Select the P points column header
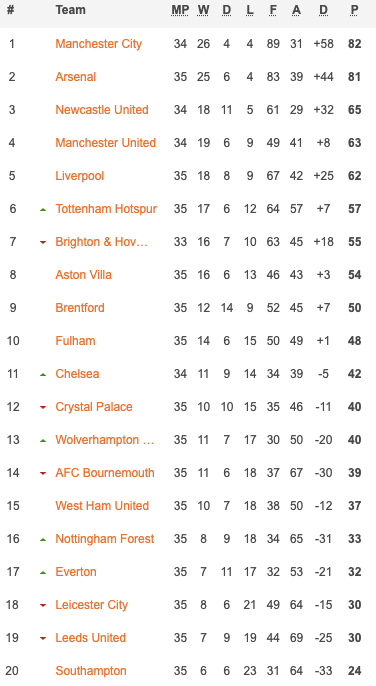This screenshot has height=686, width=376. [354, 10]
